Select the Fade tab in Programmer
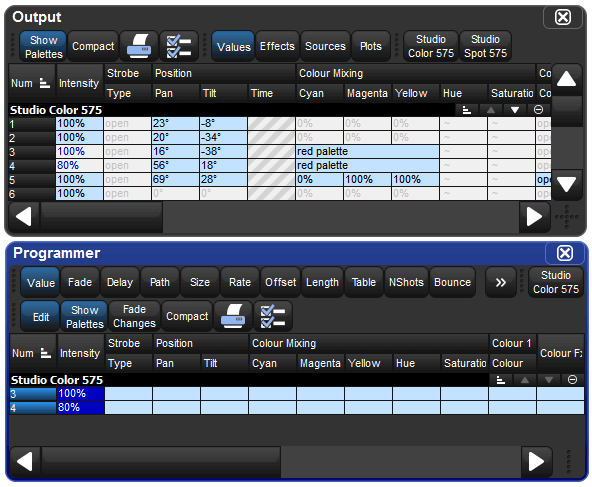Image resolution: width=592 pixels, height=487 pixels. tap(80, 282)
